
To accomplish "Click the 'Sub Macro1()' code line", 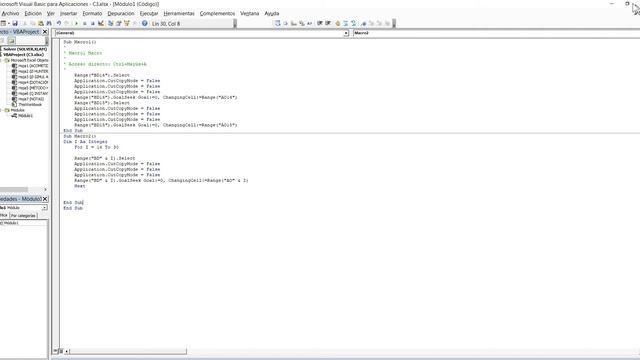I will coord(80,42).
